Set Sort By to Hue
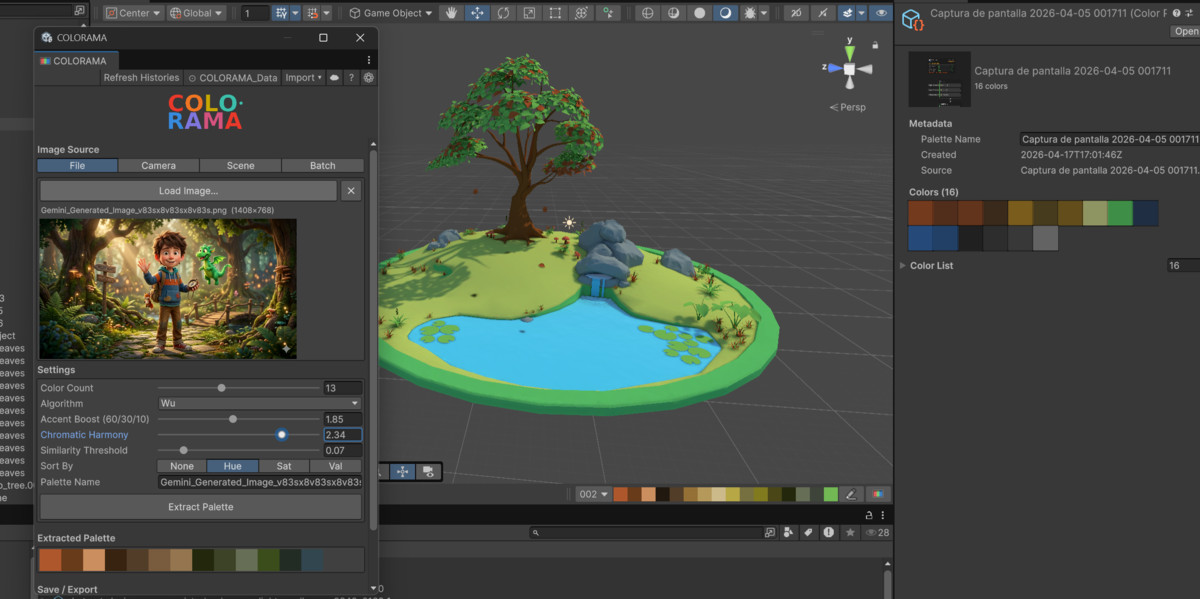This screenshot has height=599, width=1200. [x=232, y=466]
